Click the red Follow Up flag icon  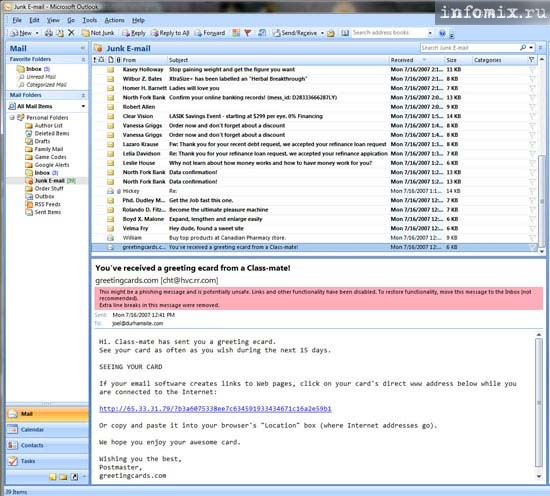click(248, 33)
